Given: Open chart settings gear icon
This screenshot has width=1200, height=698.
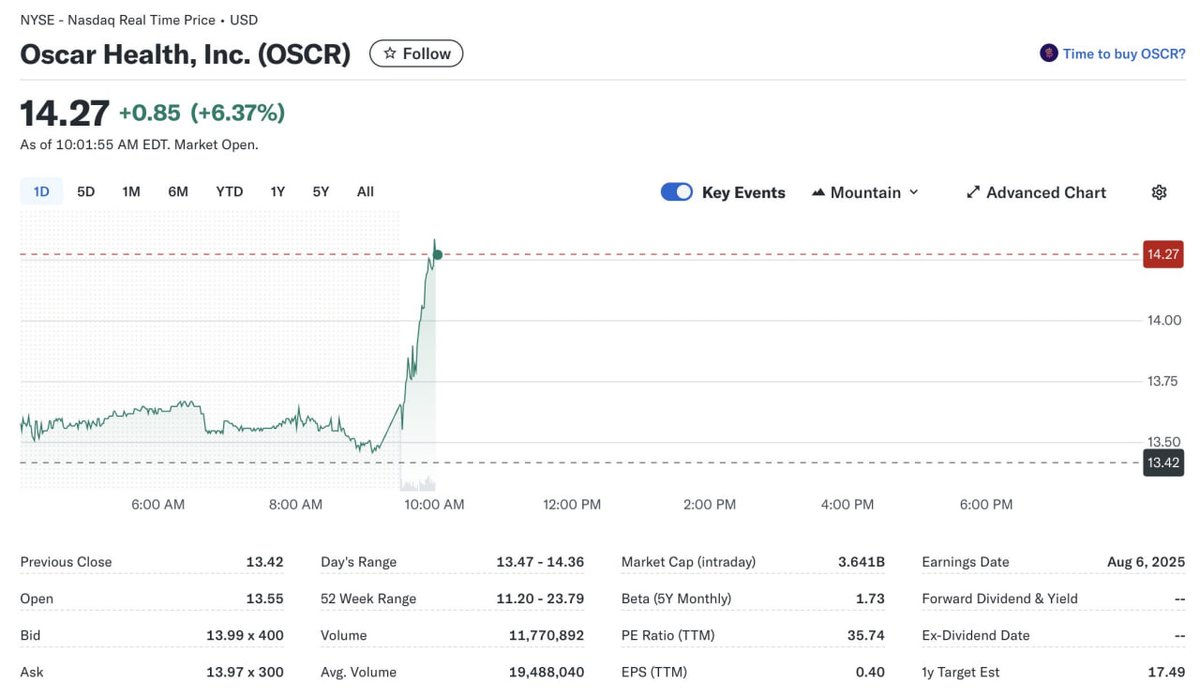Looking at the screenshot, I should pyautogui.click(x=1159, y=192).
